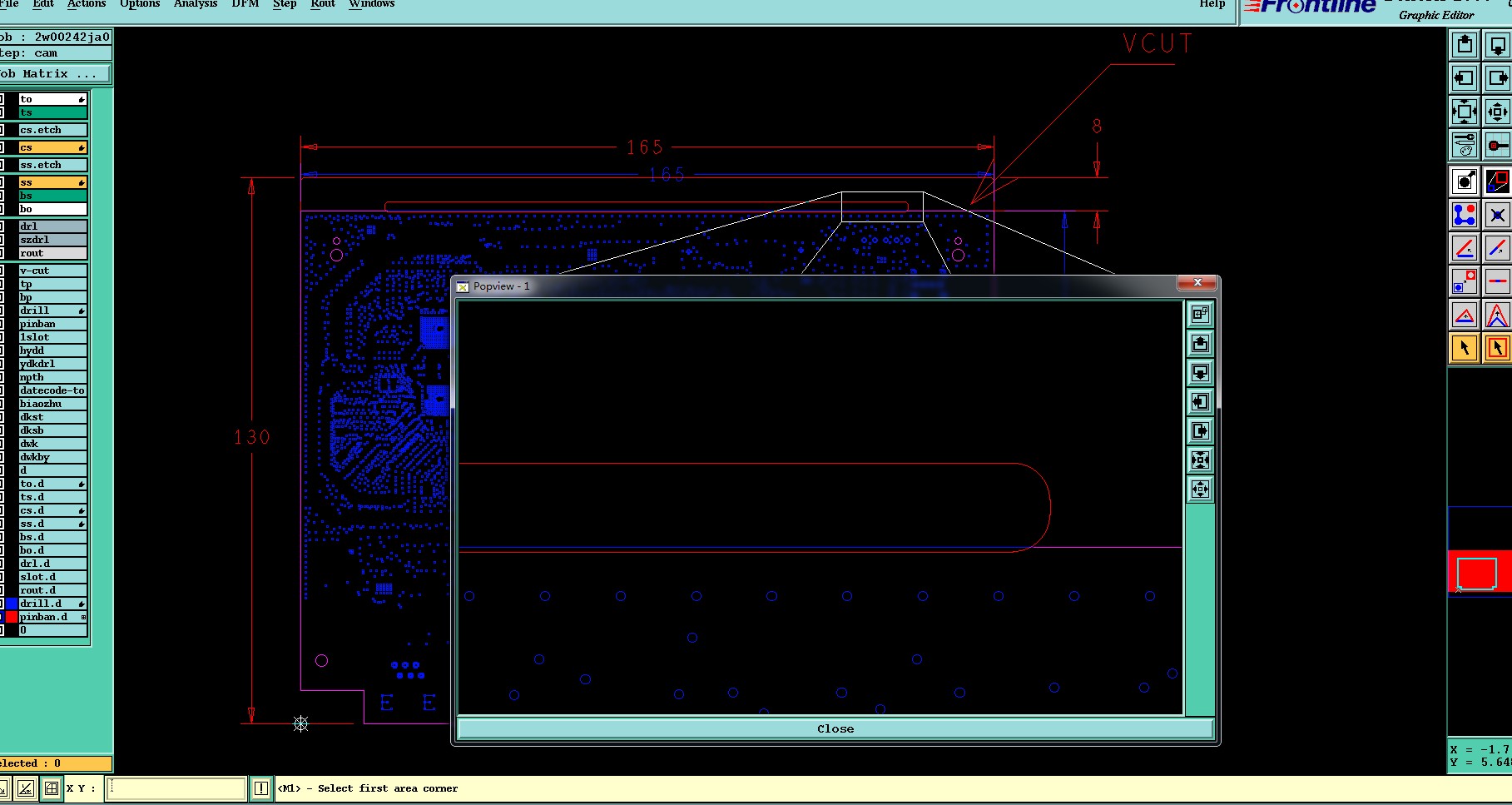
Task: Select the pinban layer row
Action: [x=53, y=324]
